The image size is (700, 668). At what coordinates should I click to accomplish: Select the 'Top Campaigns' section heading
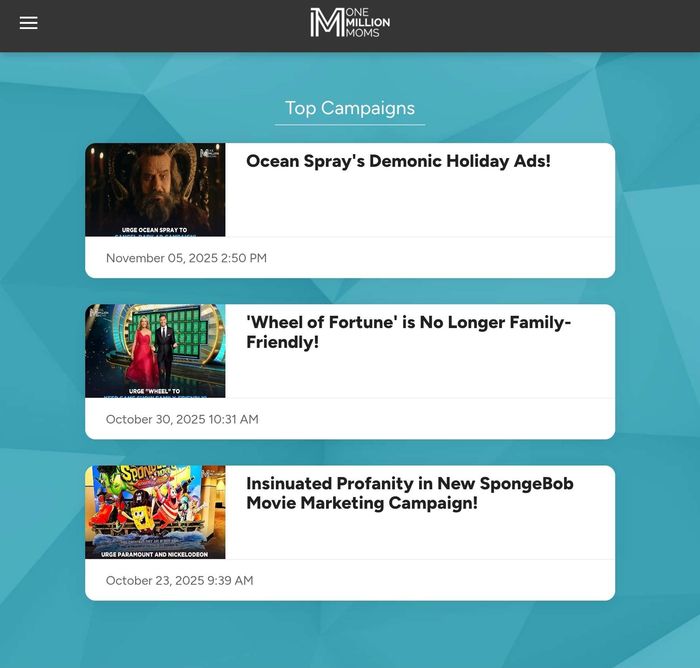[349, 108]
